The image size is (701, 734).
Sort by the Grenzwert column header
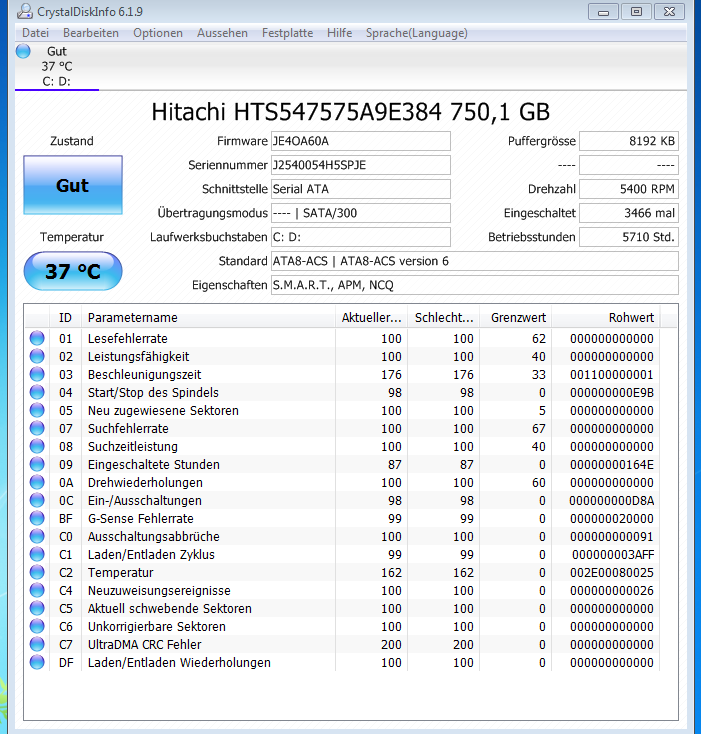pyautogui.click(x=516, y=317)
